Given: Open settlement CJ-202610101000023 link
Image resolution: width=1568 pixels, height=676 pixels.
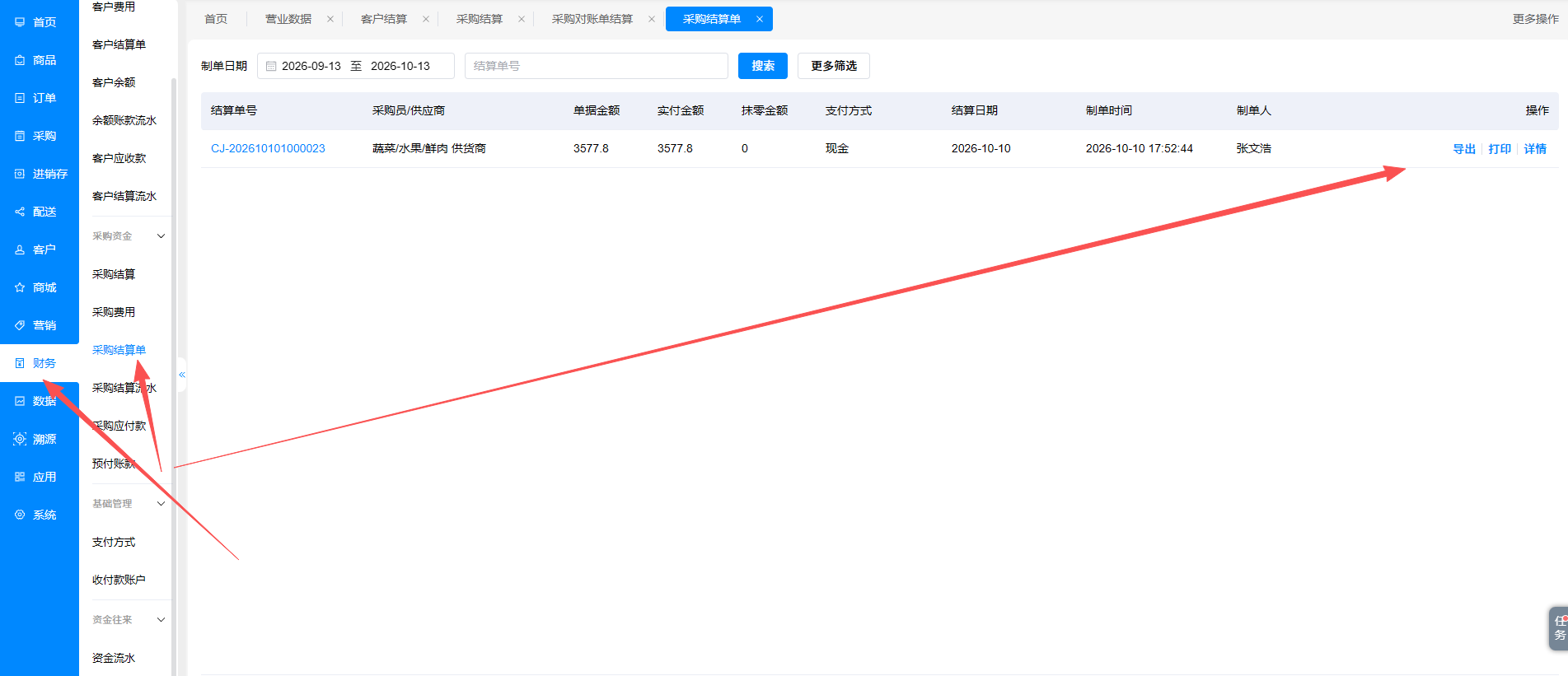Looking at the screenshot, I should (268, 148).
